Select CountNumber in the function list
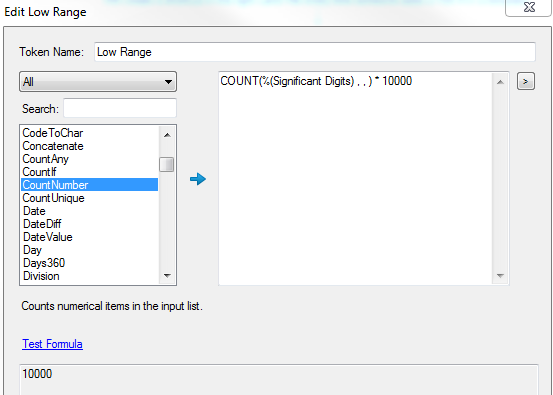The image size is (553, 395). click(90, 185)
